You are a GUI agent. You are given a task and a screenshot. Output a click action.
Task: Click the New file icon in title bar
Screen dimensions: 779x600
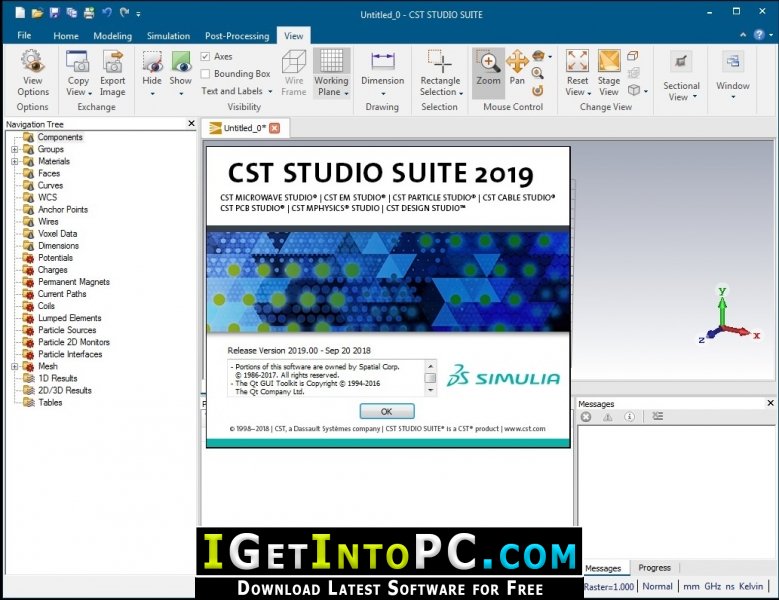pos(20,12)
